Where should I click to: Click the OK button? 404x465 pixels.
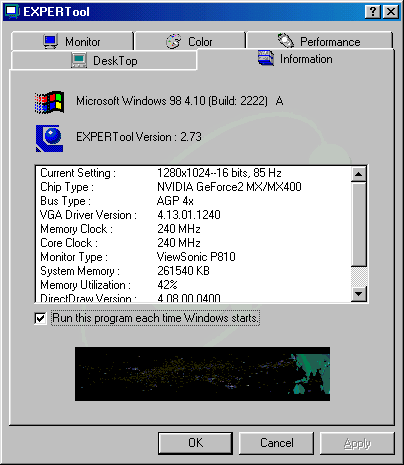click(x=195, y=443)
